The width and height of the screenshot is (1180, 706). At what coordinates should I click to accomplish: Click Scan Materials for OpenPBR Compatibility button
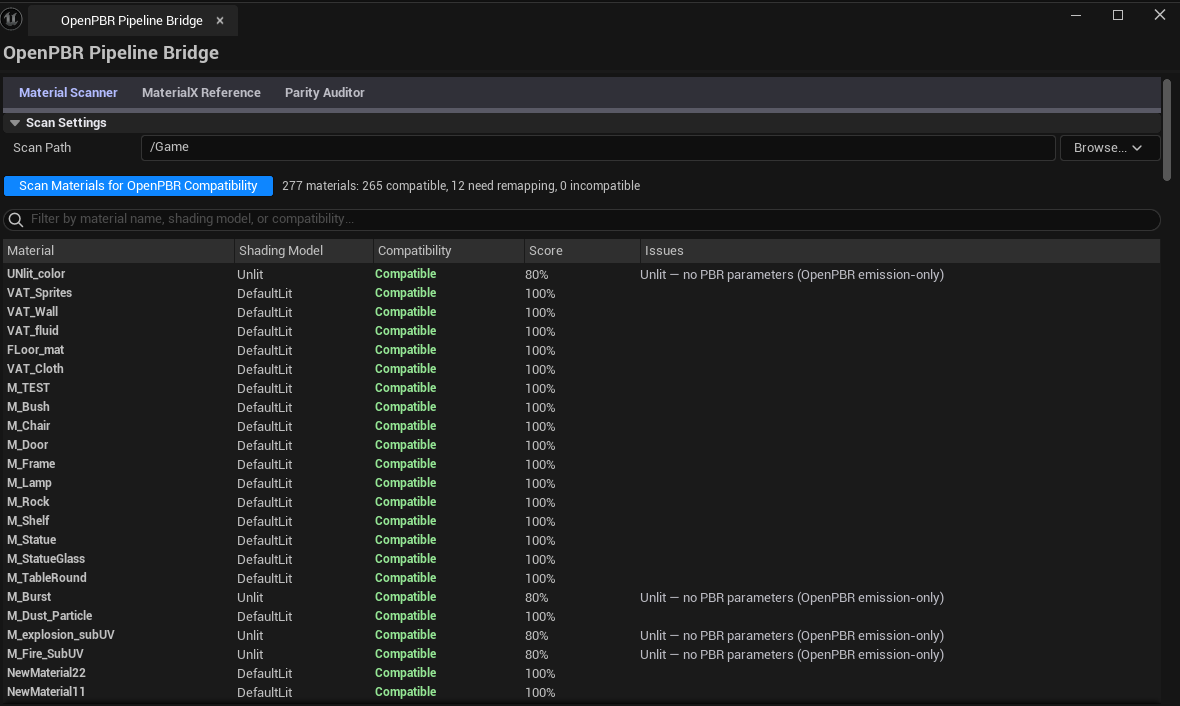pos(138,186)
